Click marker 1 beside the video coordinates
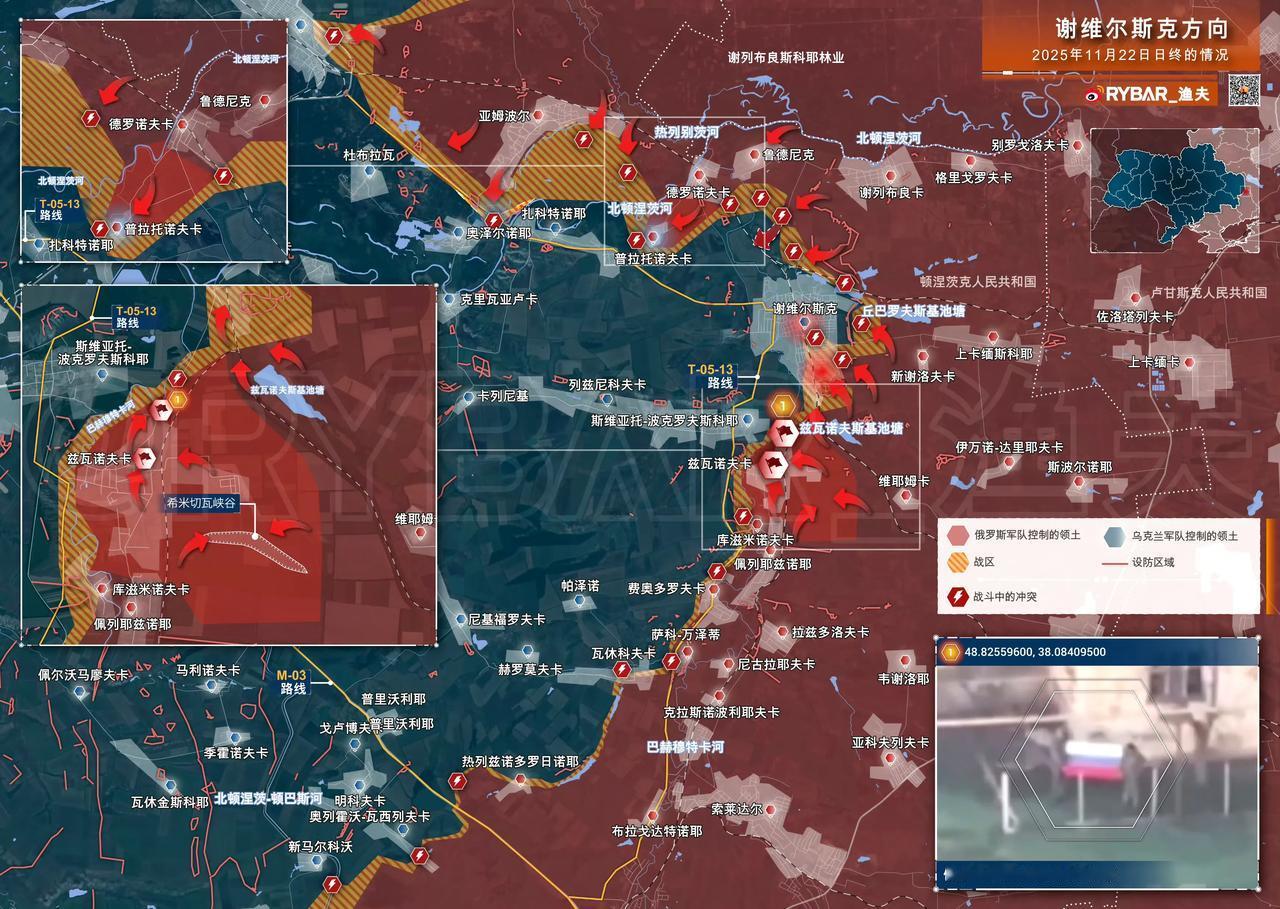The image size is (1280, 909). pyautogui.click(x=950, y=652)
